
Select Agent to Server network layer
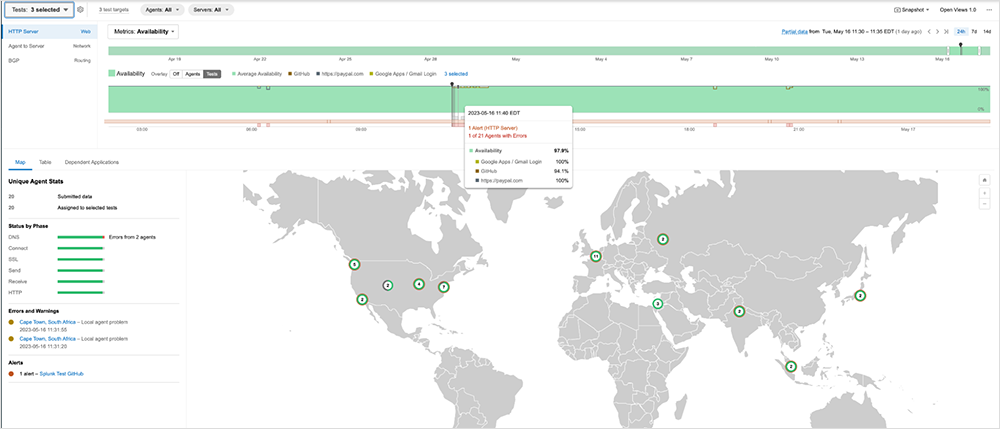pyautogui.click(x=28, y=46)
